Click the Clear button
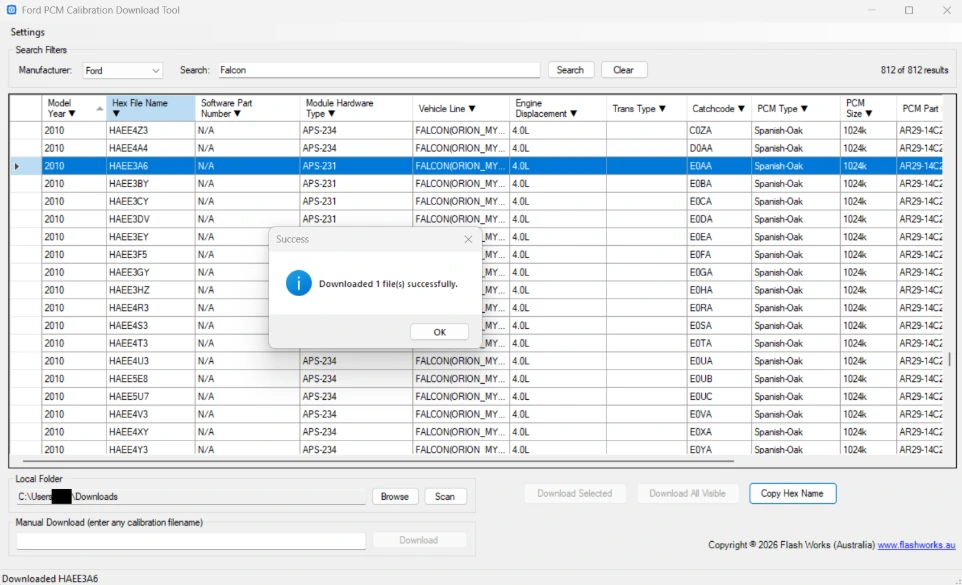962x585 pixels. (x=624, y=70)
